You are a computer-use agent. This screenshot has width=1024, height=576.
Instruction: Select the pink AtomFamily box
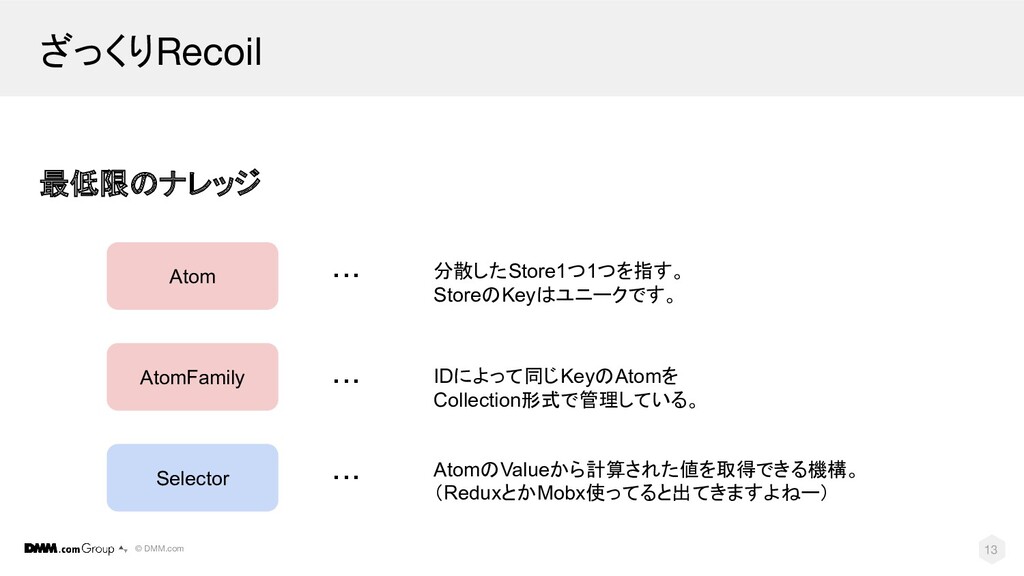tap(193, 377)
